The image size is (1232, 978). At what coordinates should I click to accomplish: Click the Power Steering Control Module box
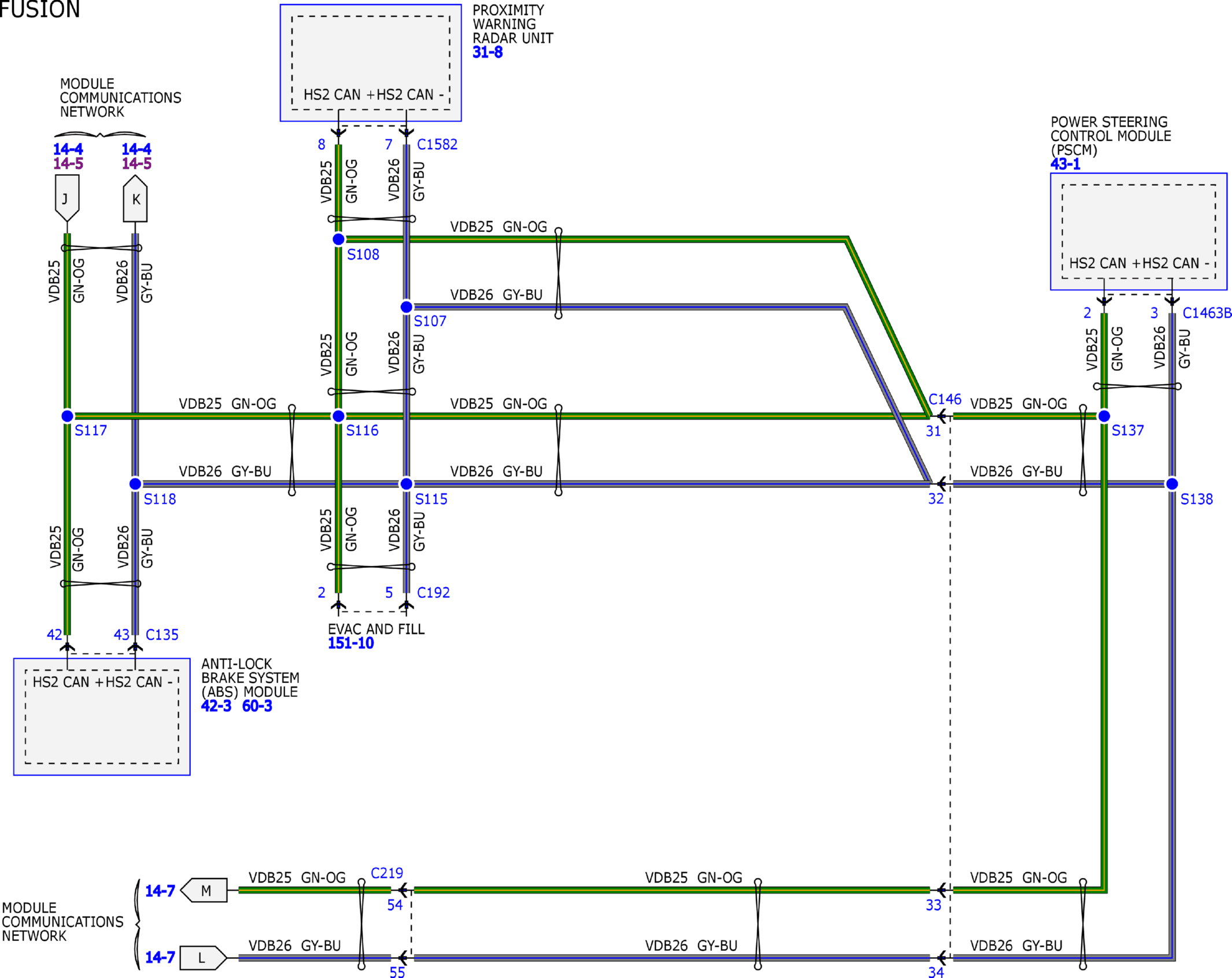click(1138, 231)
